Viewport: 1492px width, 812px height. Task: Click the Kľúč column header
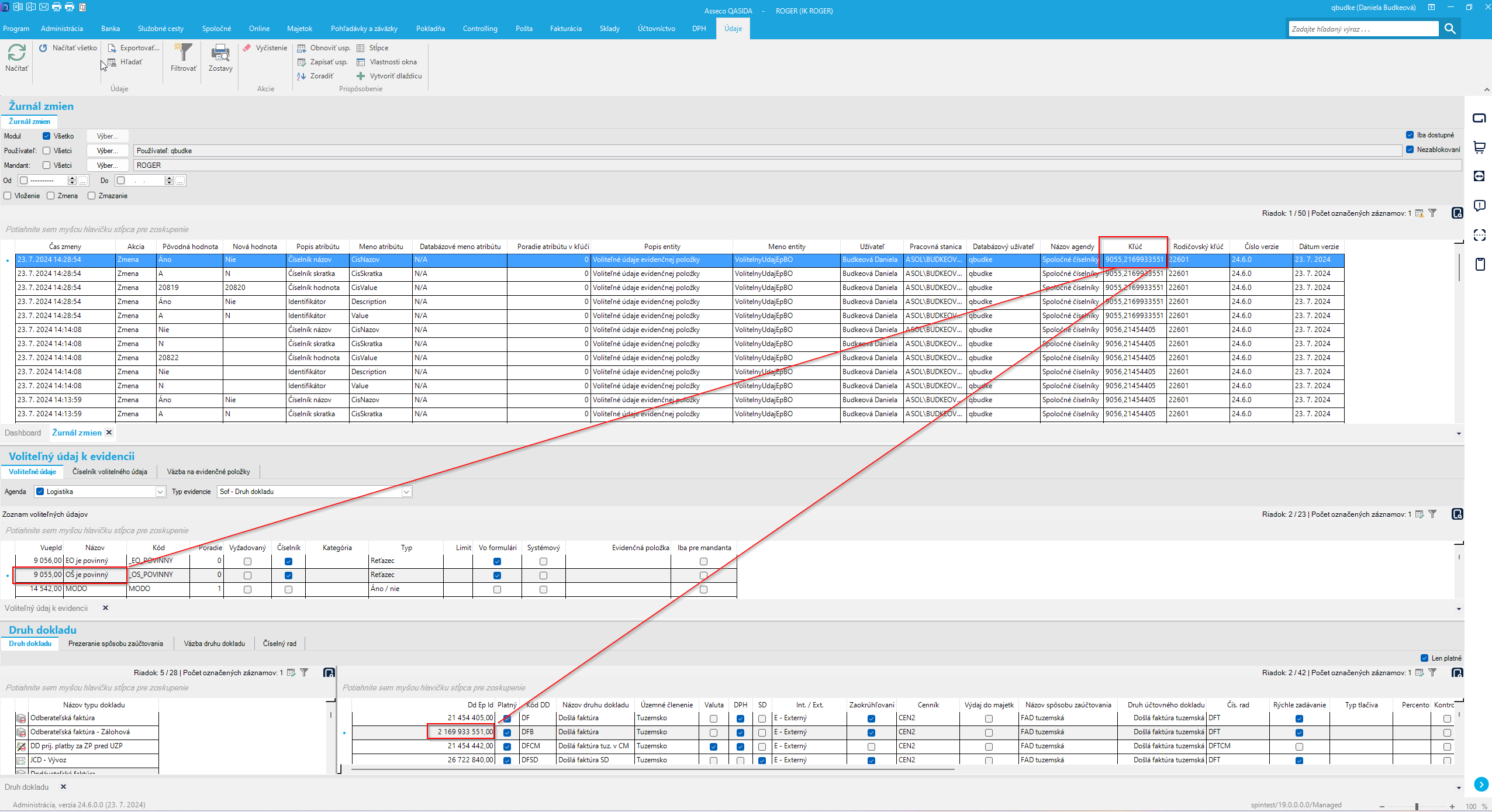1134,247
